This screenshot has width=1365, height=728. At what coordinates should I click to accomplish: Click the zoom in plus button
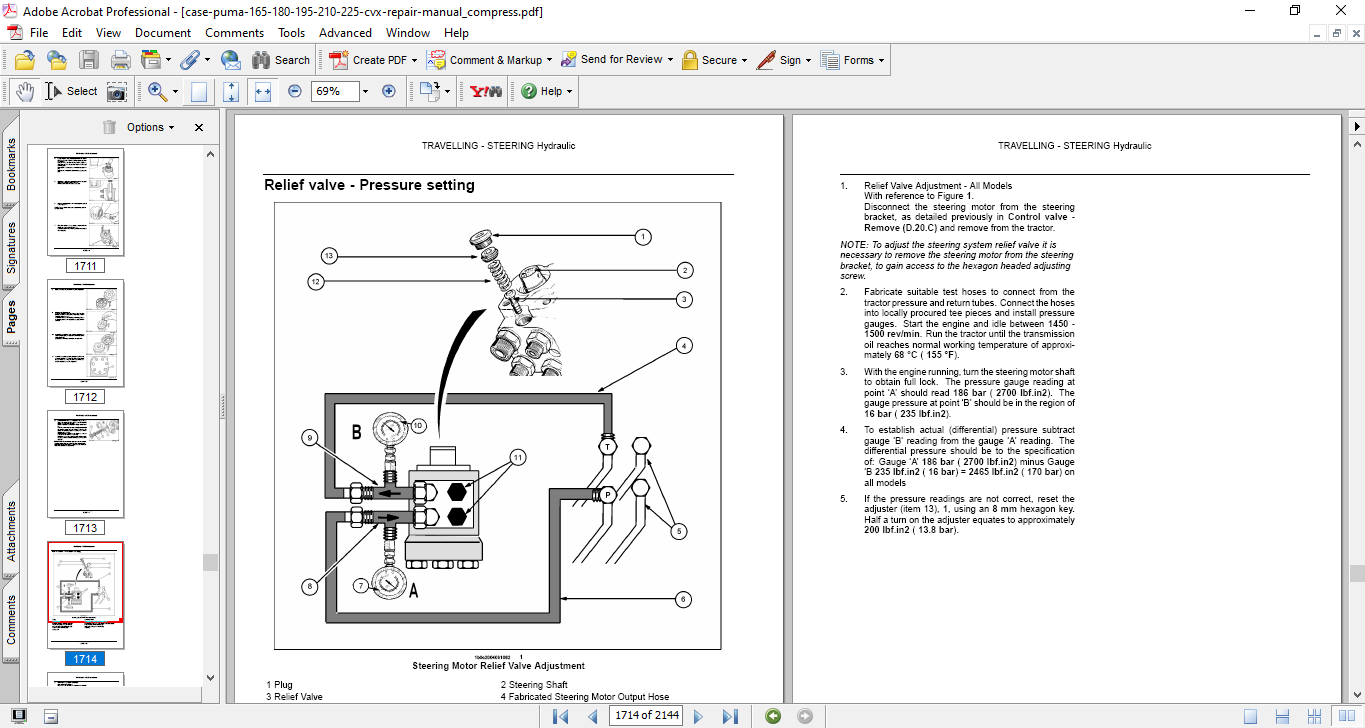click(389, 91)
